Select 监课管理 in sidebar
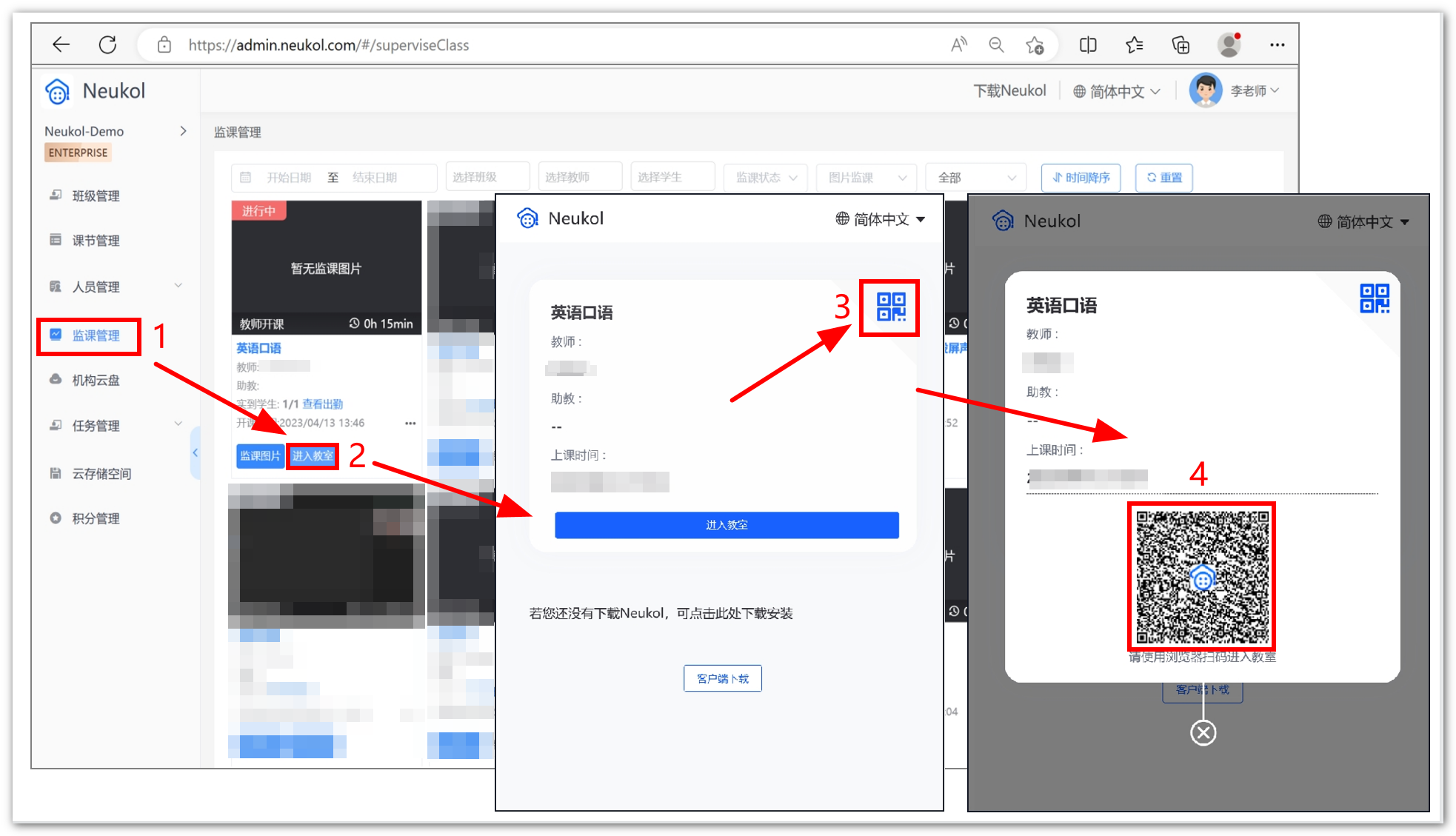 96,335
